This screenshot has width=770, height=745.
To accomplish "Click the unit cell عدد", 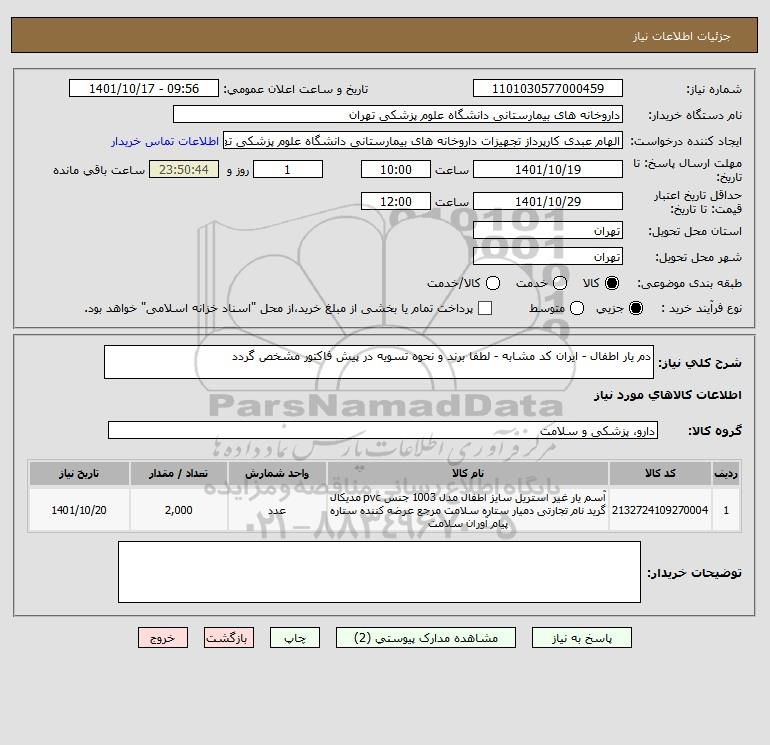I will [x=277, y=510].
